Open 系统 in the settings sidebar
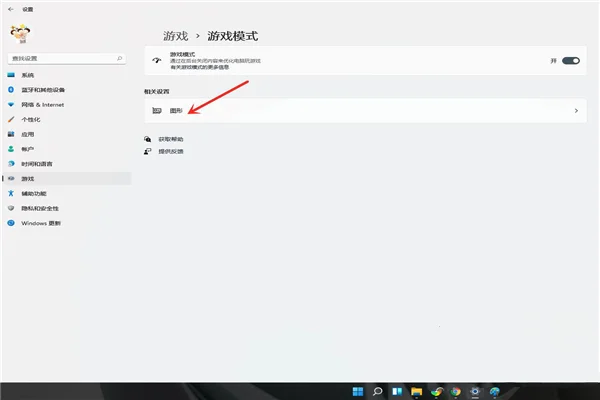The image size is (600, 400). [28, 75]
